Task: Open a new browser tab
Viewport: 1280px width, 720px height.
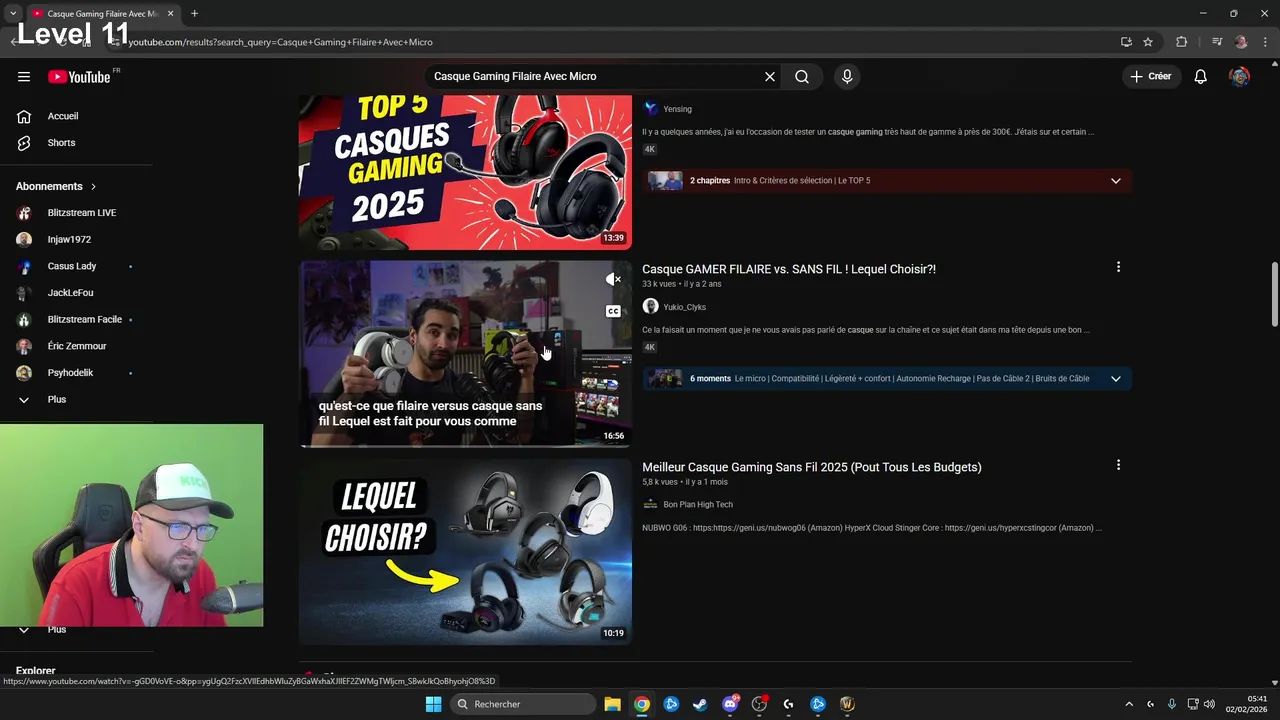Action: click(194, 14)
